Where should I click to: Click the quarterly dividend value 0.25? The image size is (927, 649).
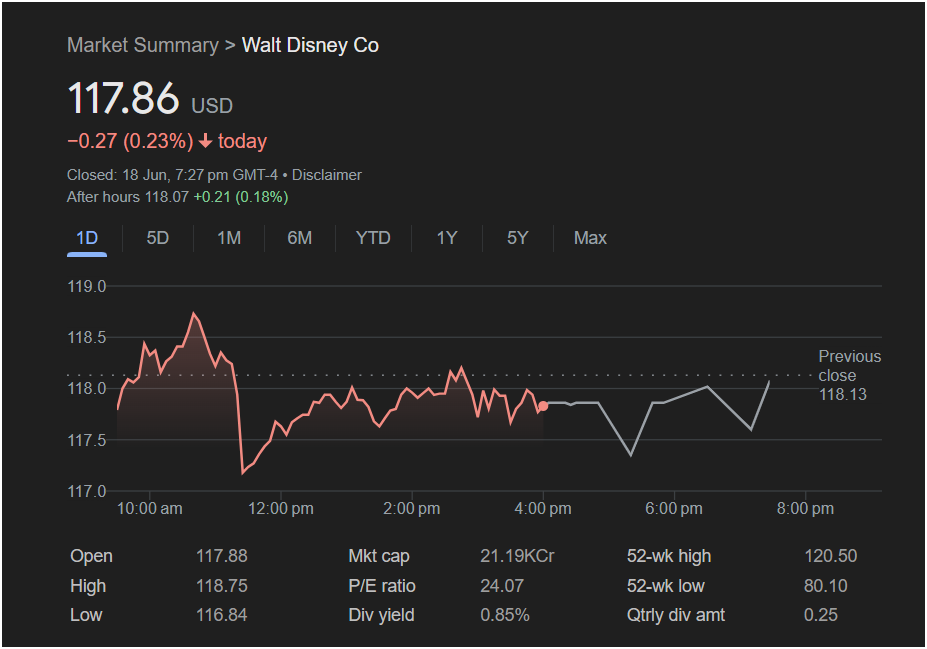[x=821, y=615]
